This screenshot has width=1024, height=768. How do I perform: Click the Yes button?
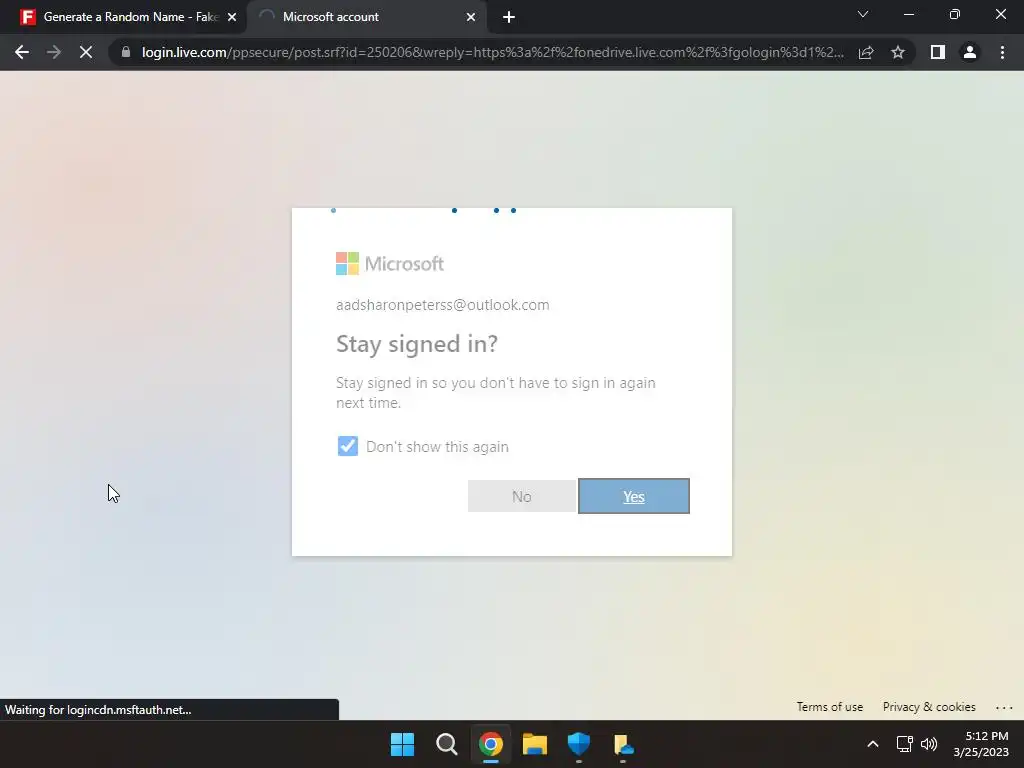pyautogui.click(x=633, y=496)
